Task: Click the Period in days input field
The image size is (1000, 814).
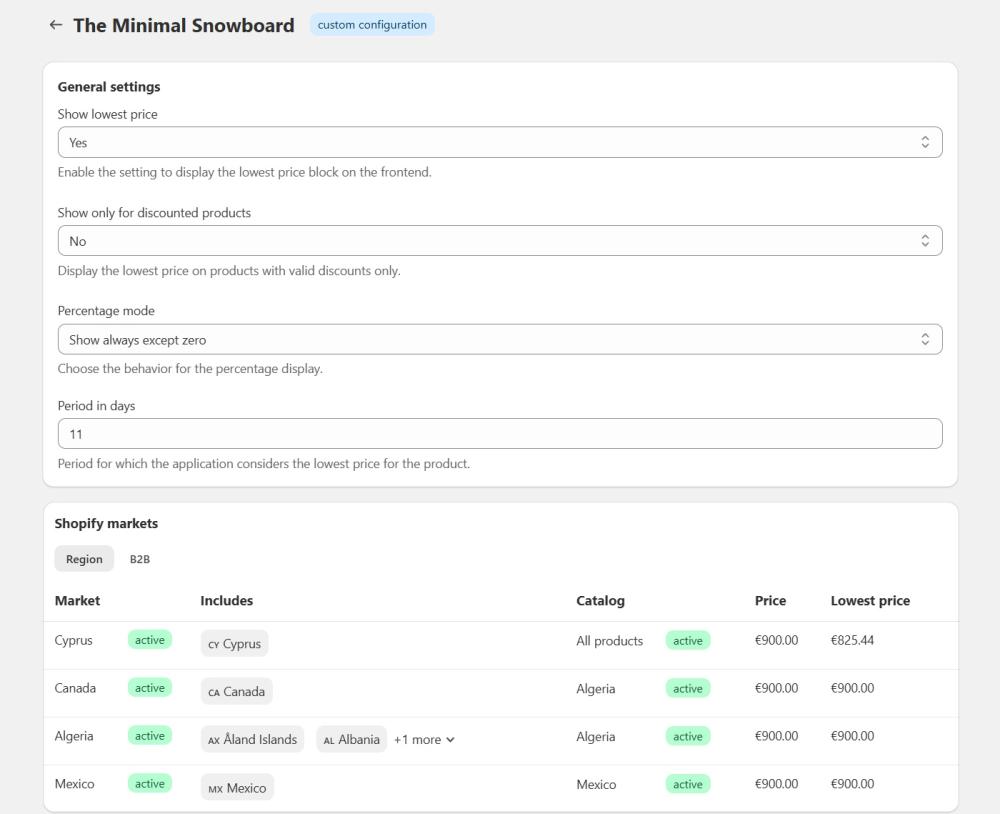Action: 500,433
